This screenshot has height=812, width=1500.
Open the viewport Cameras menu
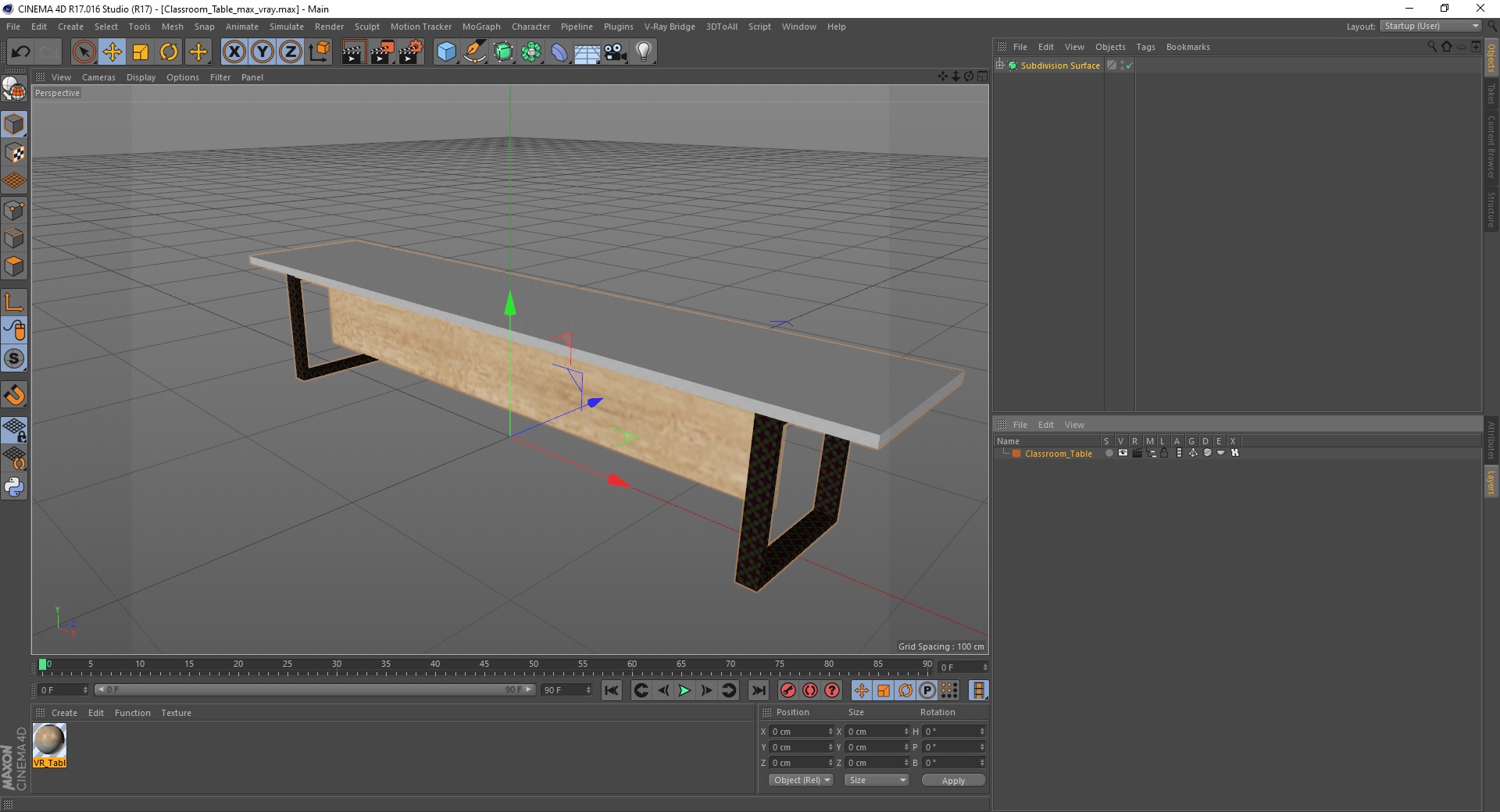pyautogui.click(x=98, y=77)
